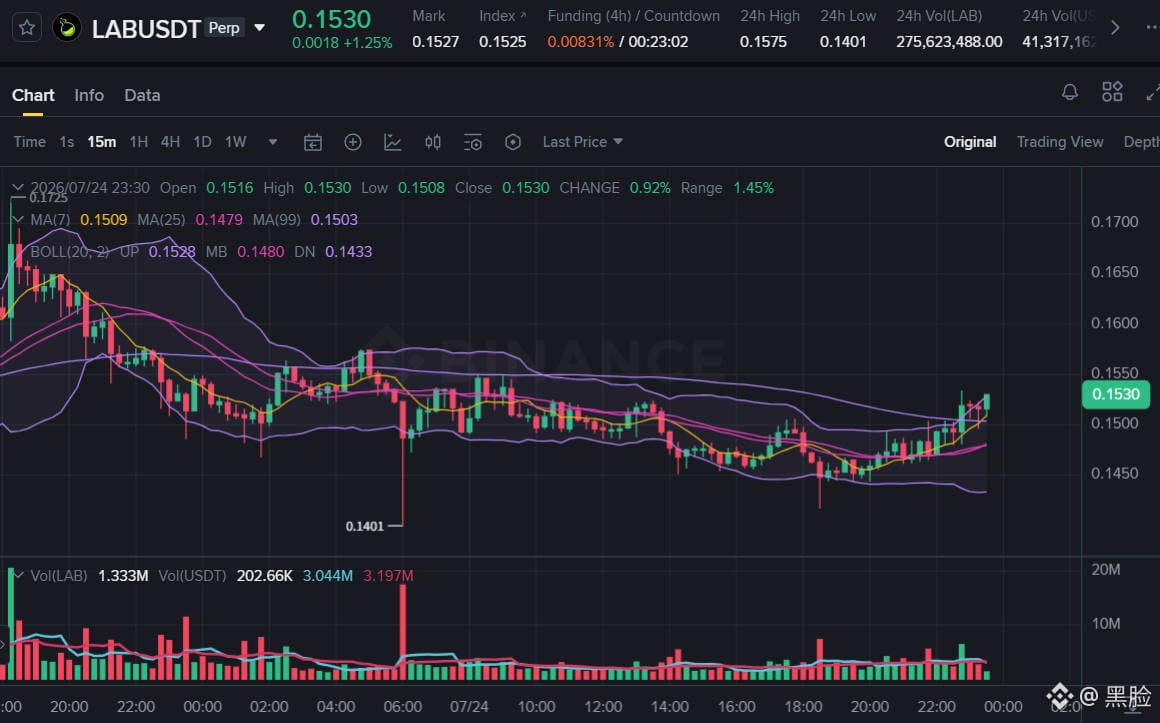The image size is (1160, 723).
Task: Click the BOLL MB value 0.1480
Action: [260, 252]
